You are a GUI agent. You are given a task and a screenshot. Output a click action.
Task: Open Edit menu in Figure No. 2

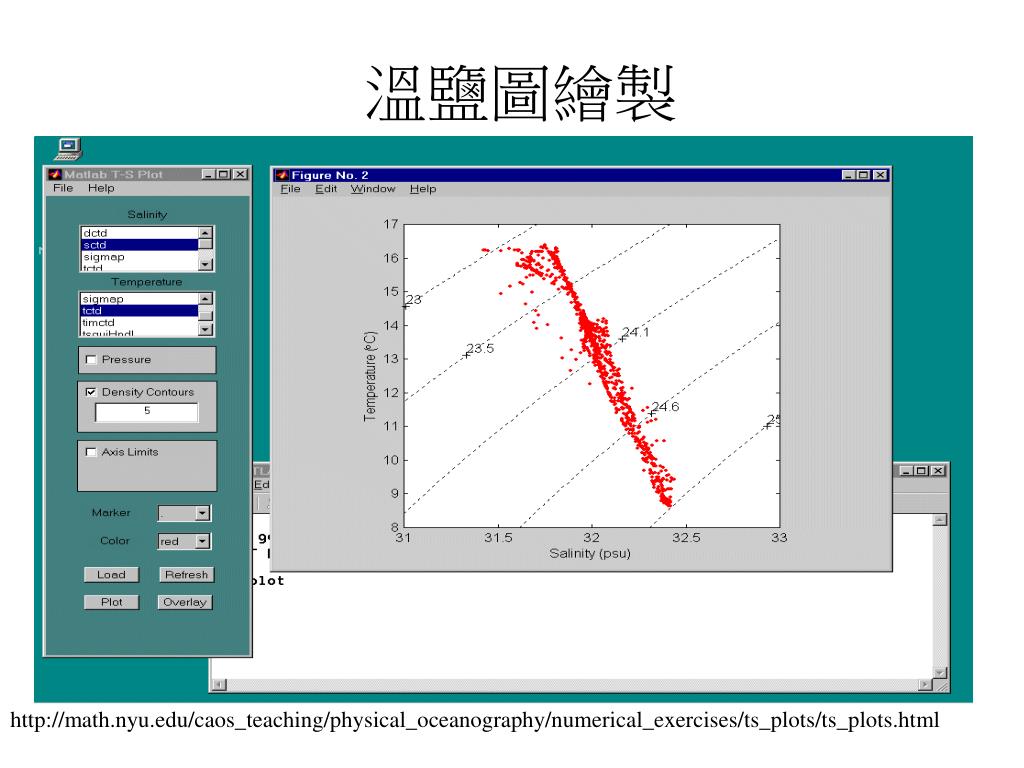click(x=326, y=189)
